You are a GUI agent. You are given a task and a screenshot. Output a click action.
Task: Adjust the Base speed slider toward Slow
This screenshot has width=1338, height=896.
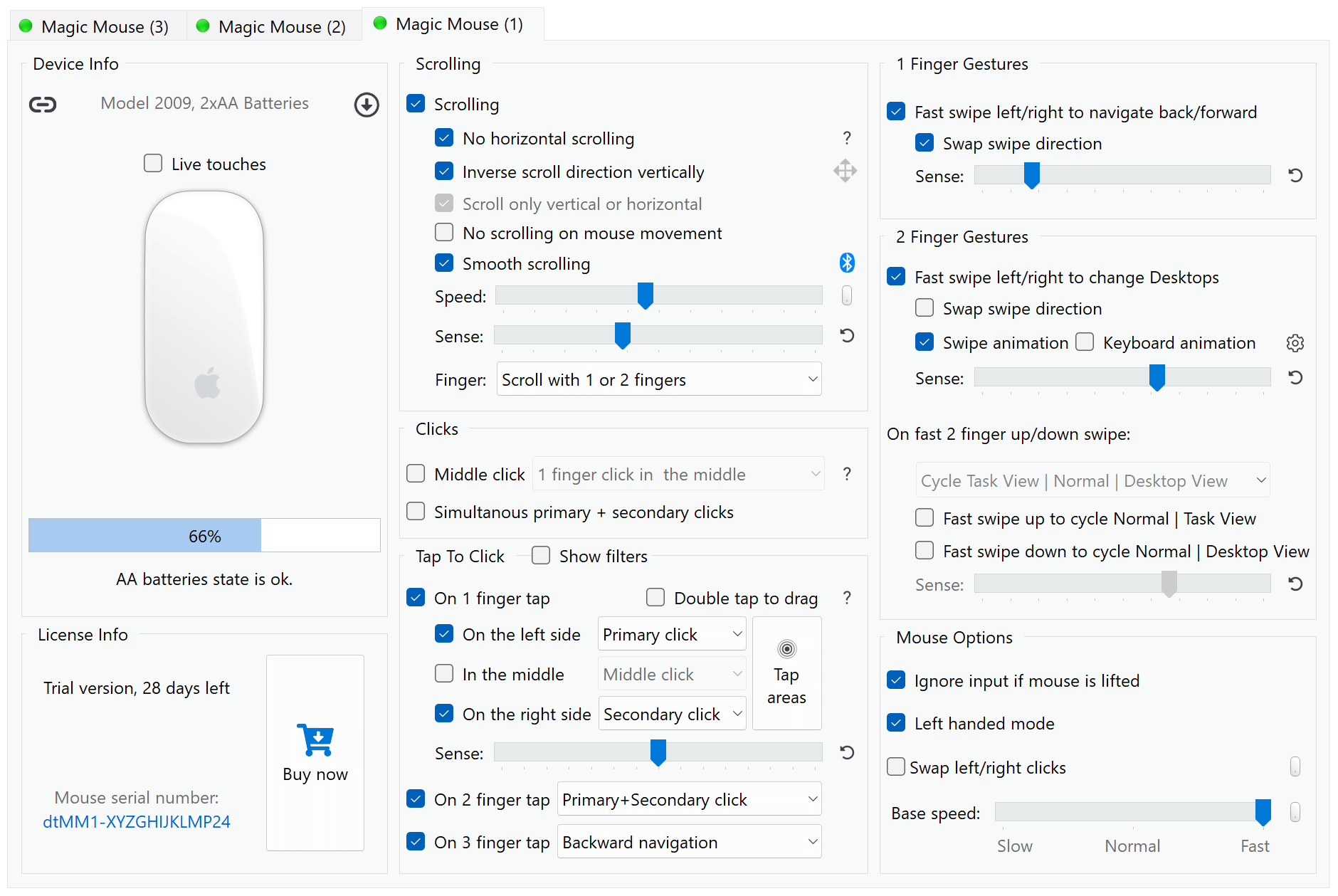(x=1032, y=811)
